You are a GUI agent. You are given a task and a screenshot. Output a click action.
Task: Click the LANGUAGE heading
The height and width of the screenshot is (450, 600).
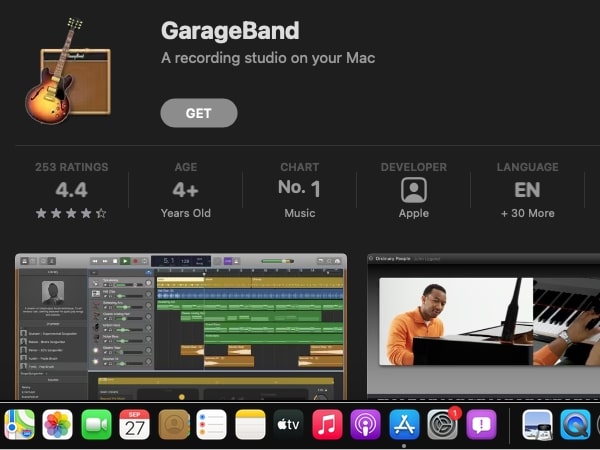[528, 167]
